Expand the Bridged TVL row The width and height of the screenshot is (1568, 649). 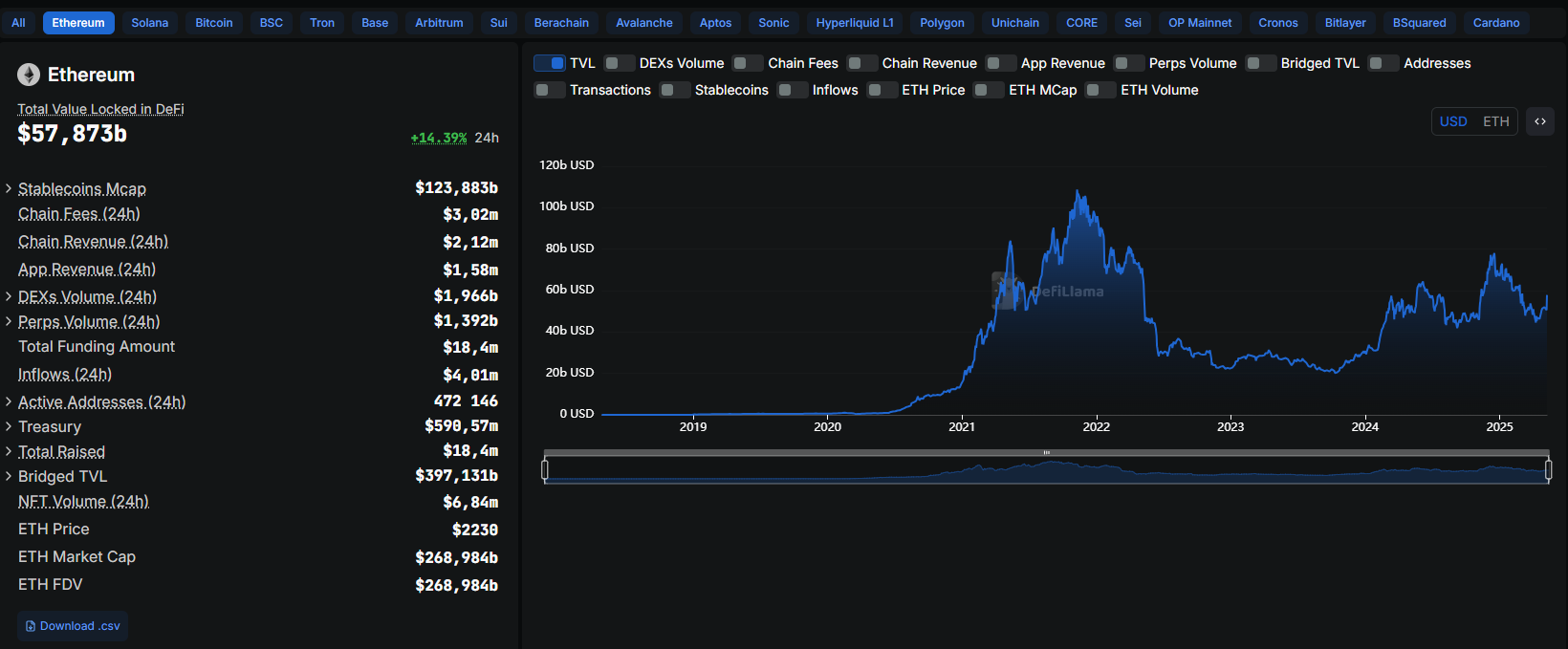(x=9, y=476)
